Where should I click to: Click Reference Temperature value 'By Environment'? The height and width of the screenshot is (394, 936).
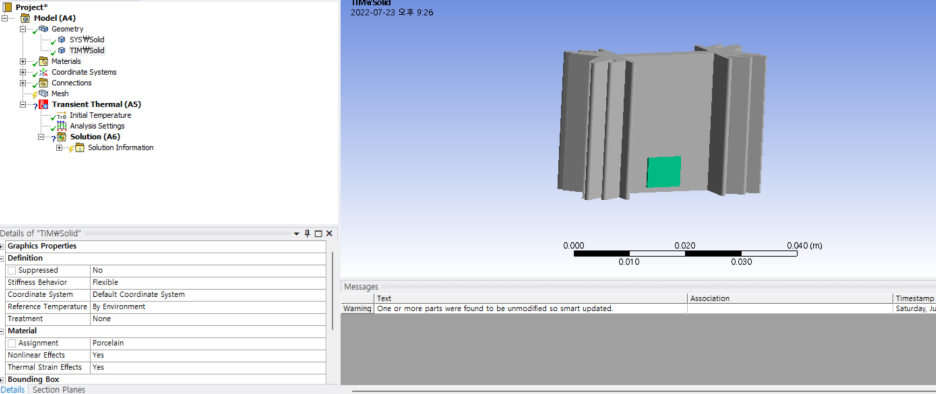(208, 306)
